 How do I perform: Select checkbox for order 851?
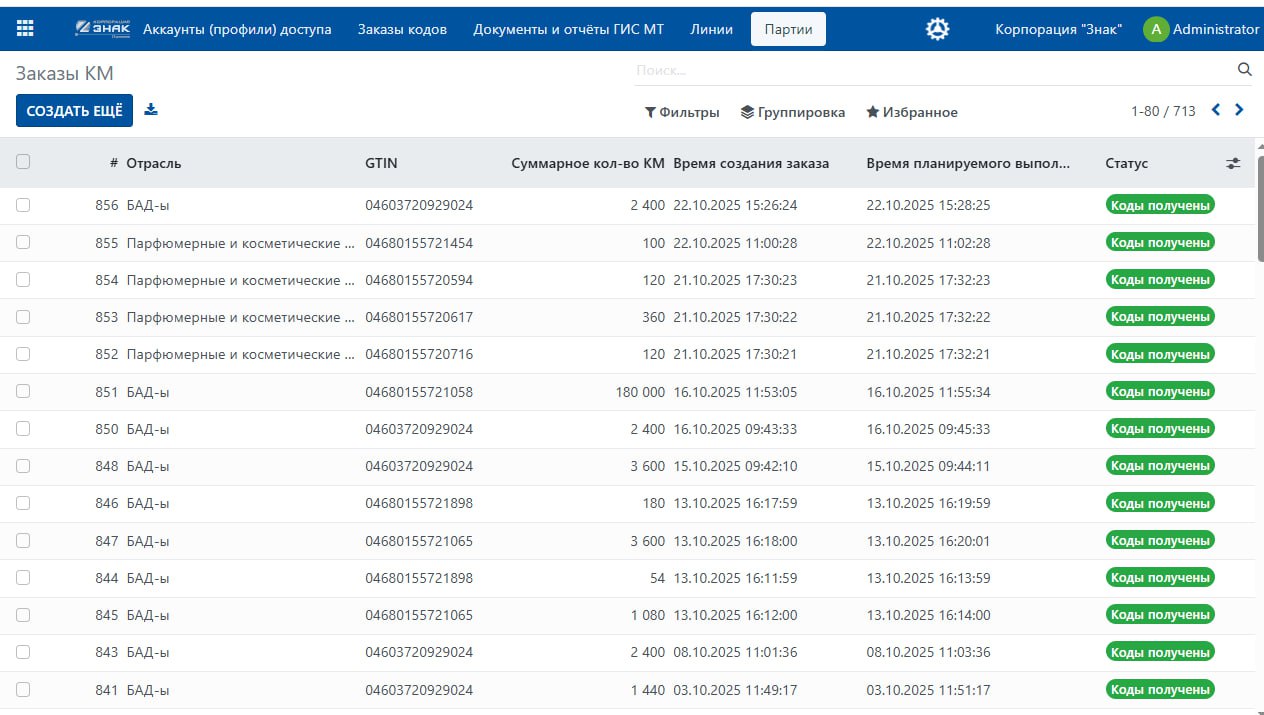point(23,392)
